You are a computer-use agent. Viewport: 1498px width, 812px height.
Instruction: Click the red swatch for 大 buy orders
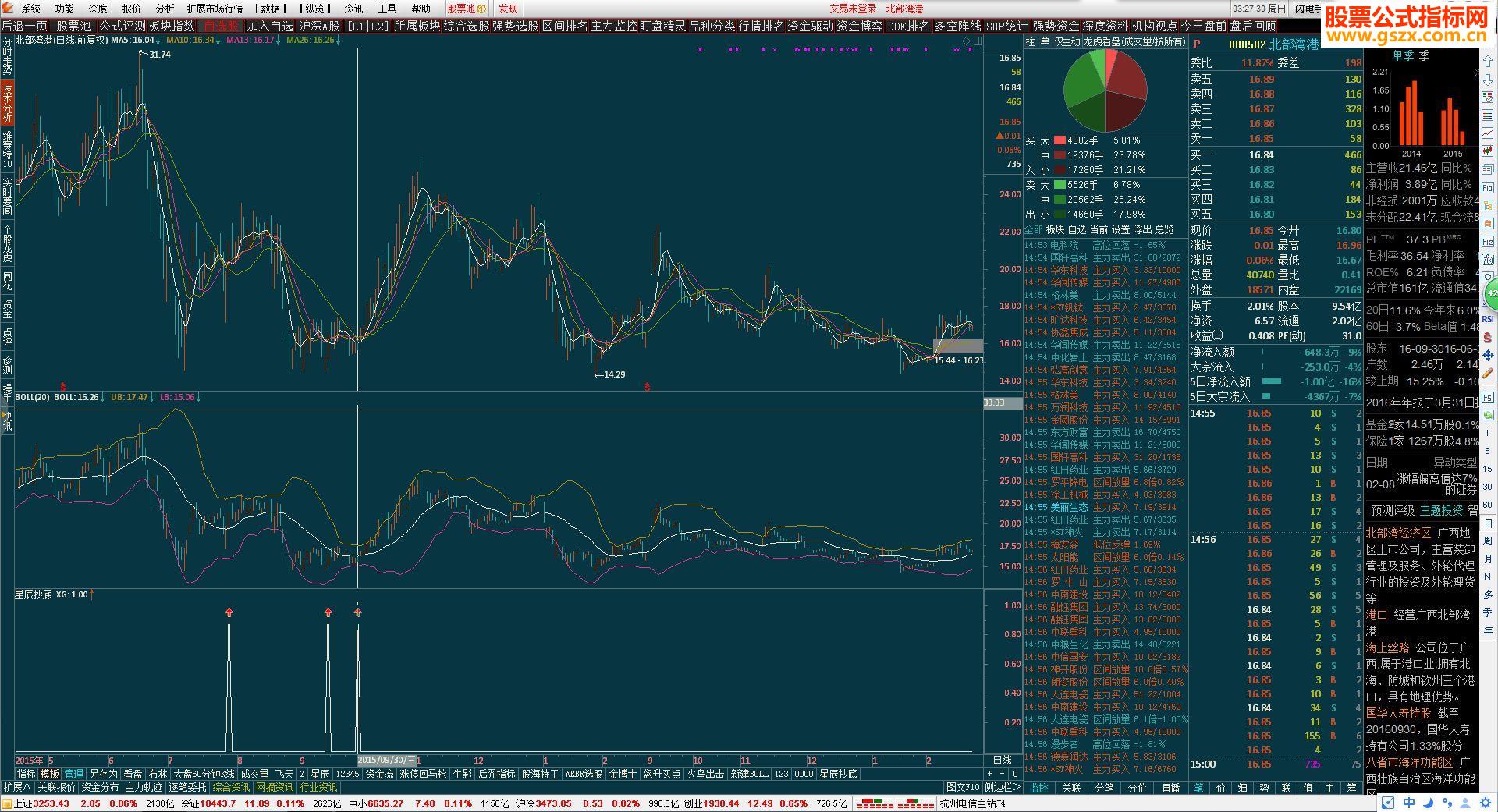coord(1060,140)
